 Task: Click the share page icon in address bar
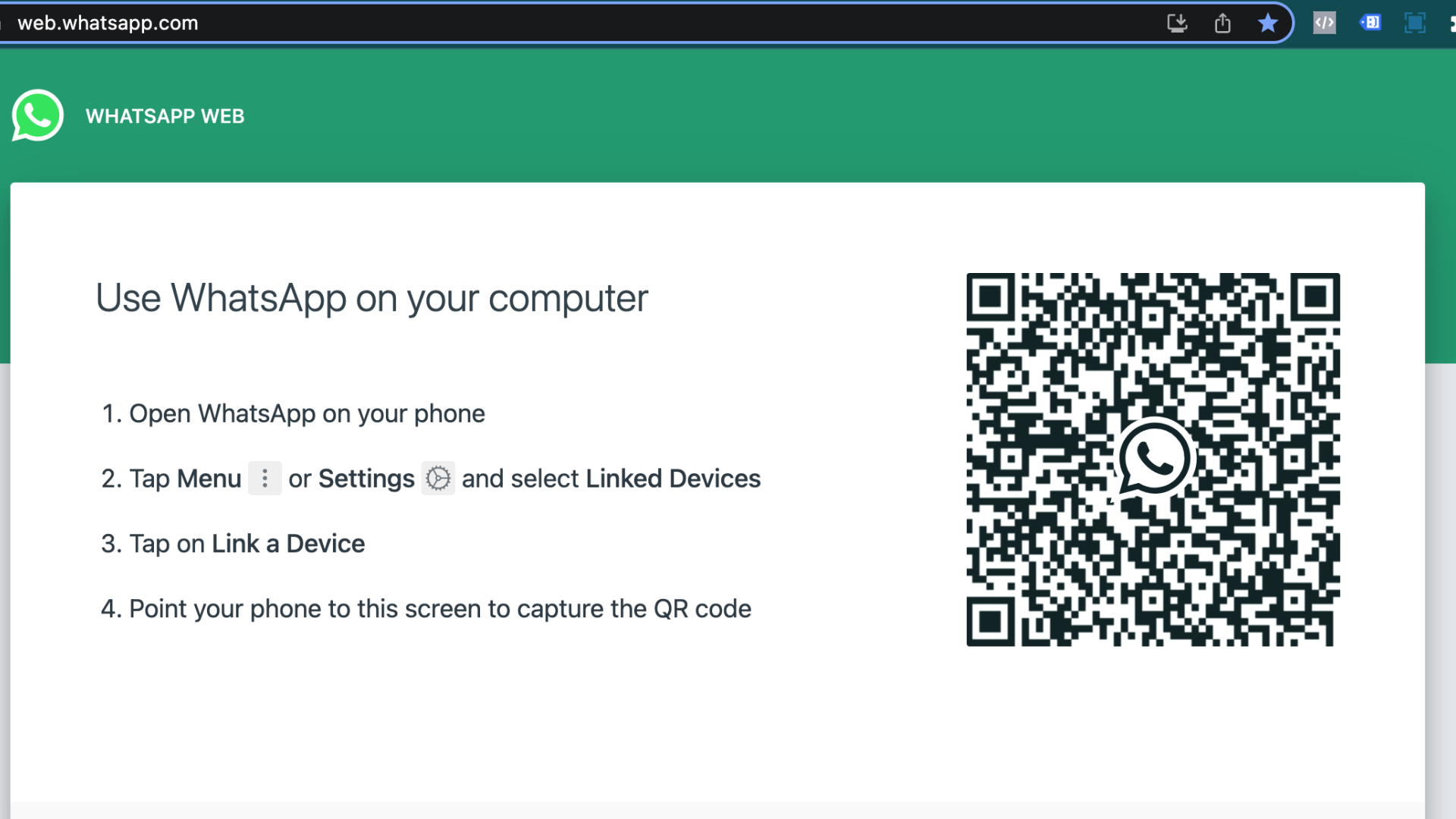(1222, 24)
